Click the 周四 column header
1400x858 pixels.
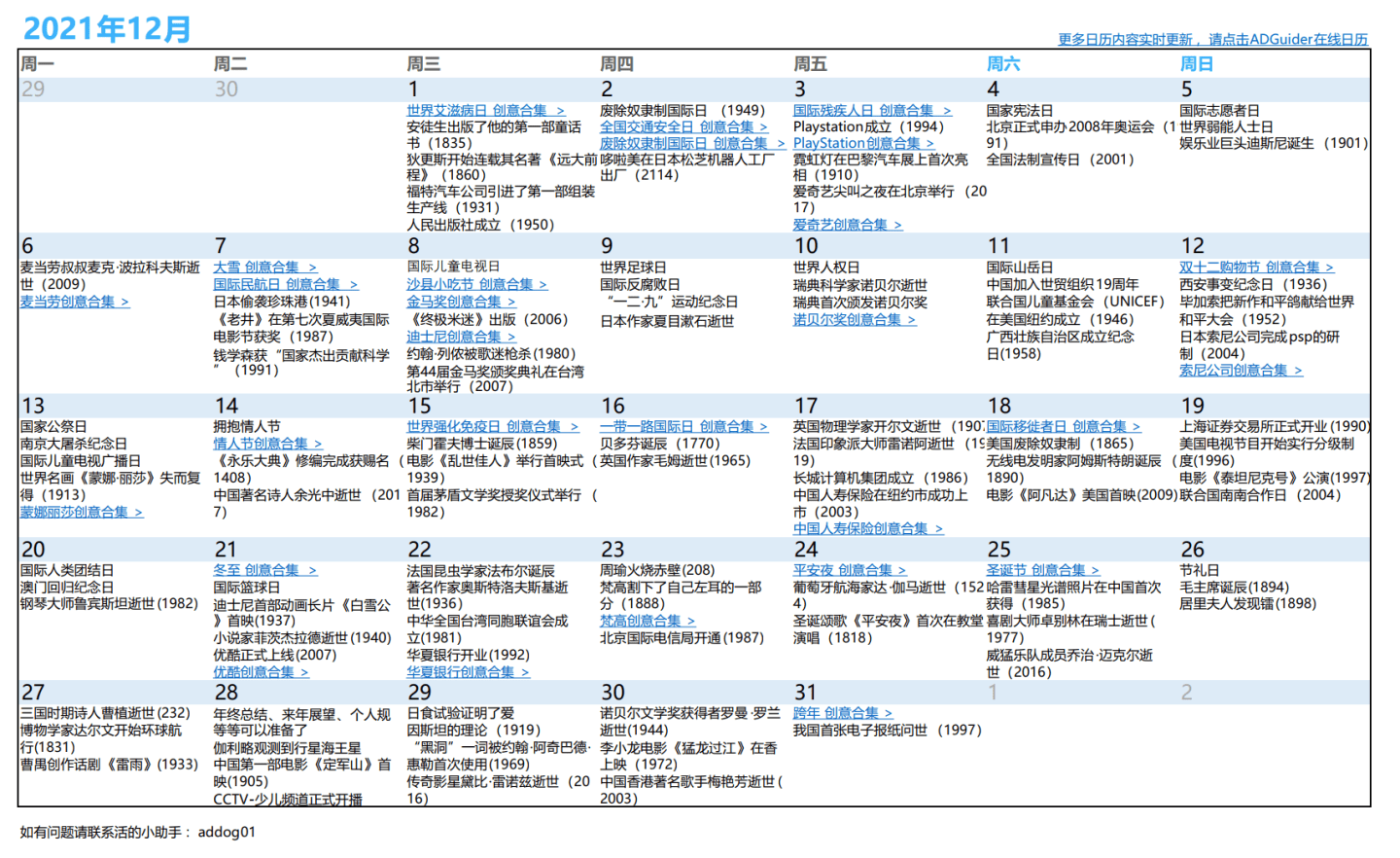(617, 63)
